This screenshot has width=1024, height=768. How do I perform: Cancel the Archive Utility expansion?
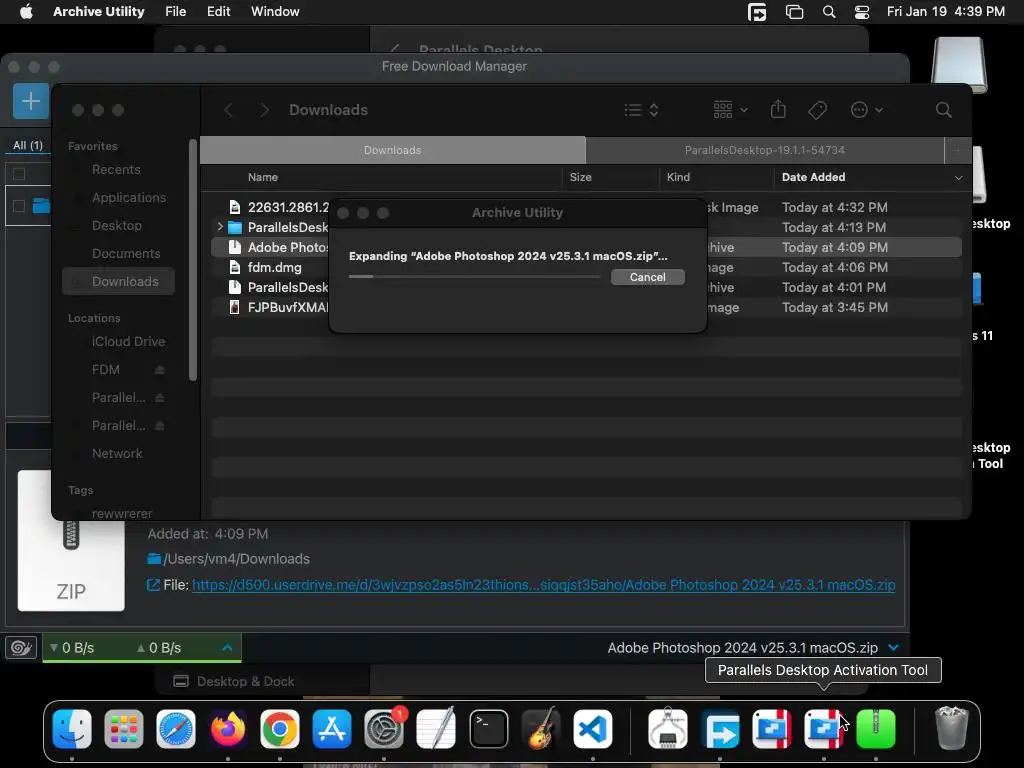coord(647,277)
